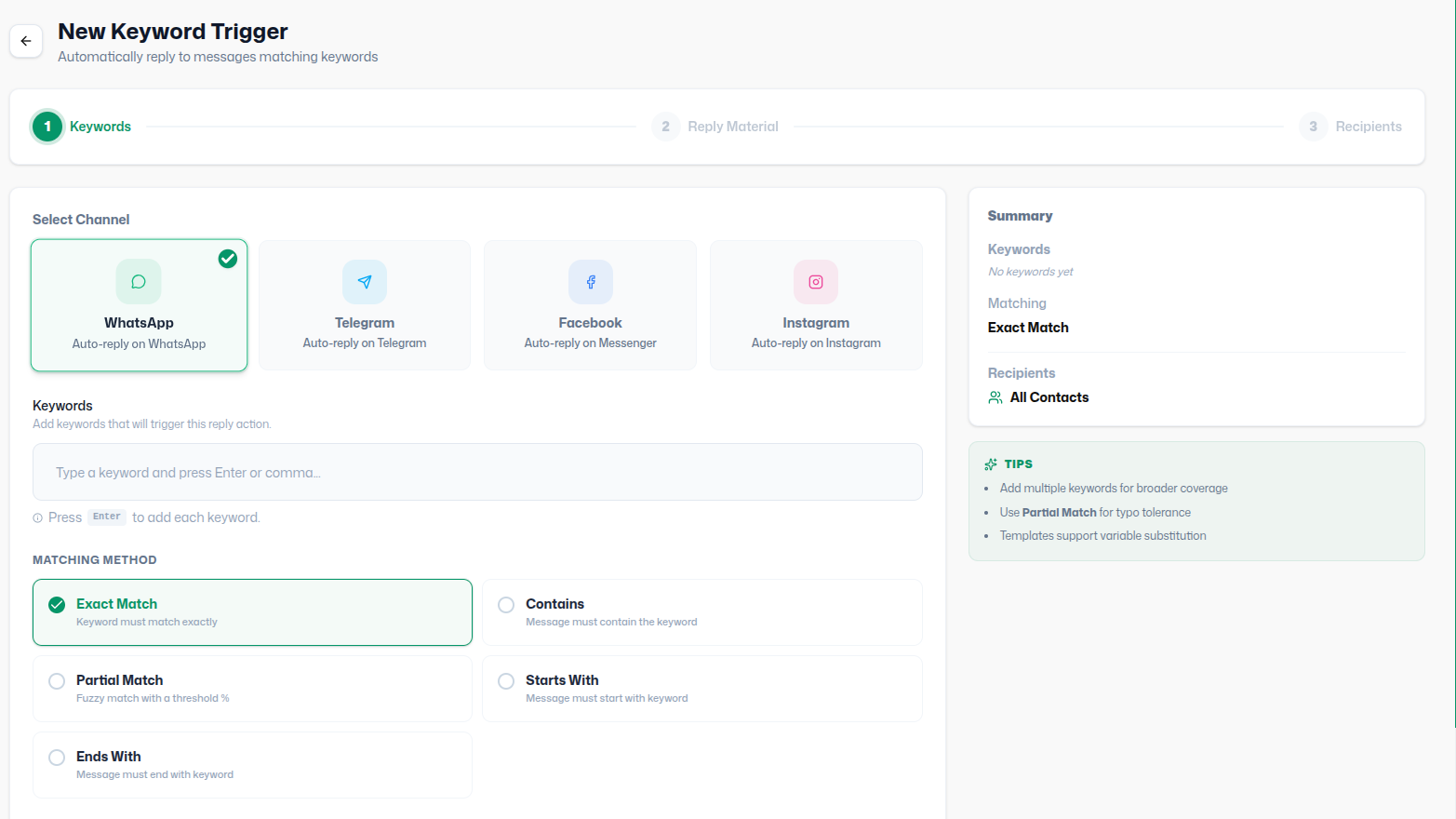Click the Tips sparkle icon
1456x819 pixels.
(991, 464)
